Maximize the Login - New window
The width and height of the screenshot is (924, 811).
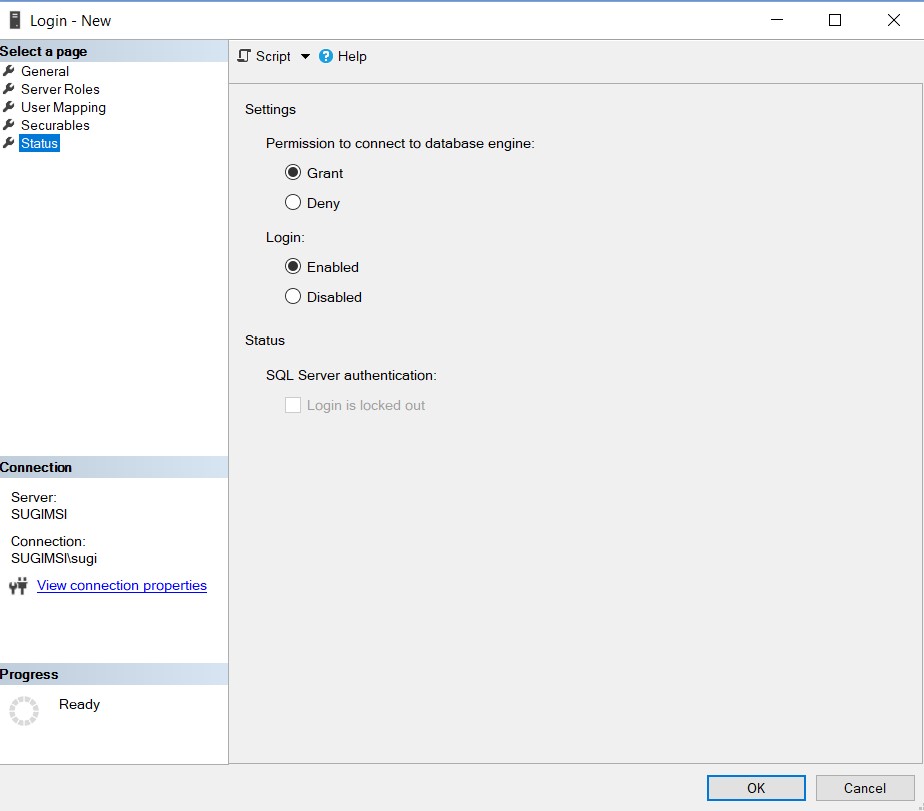(x=835, y=20)
